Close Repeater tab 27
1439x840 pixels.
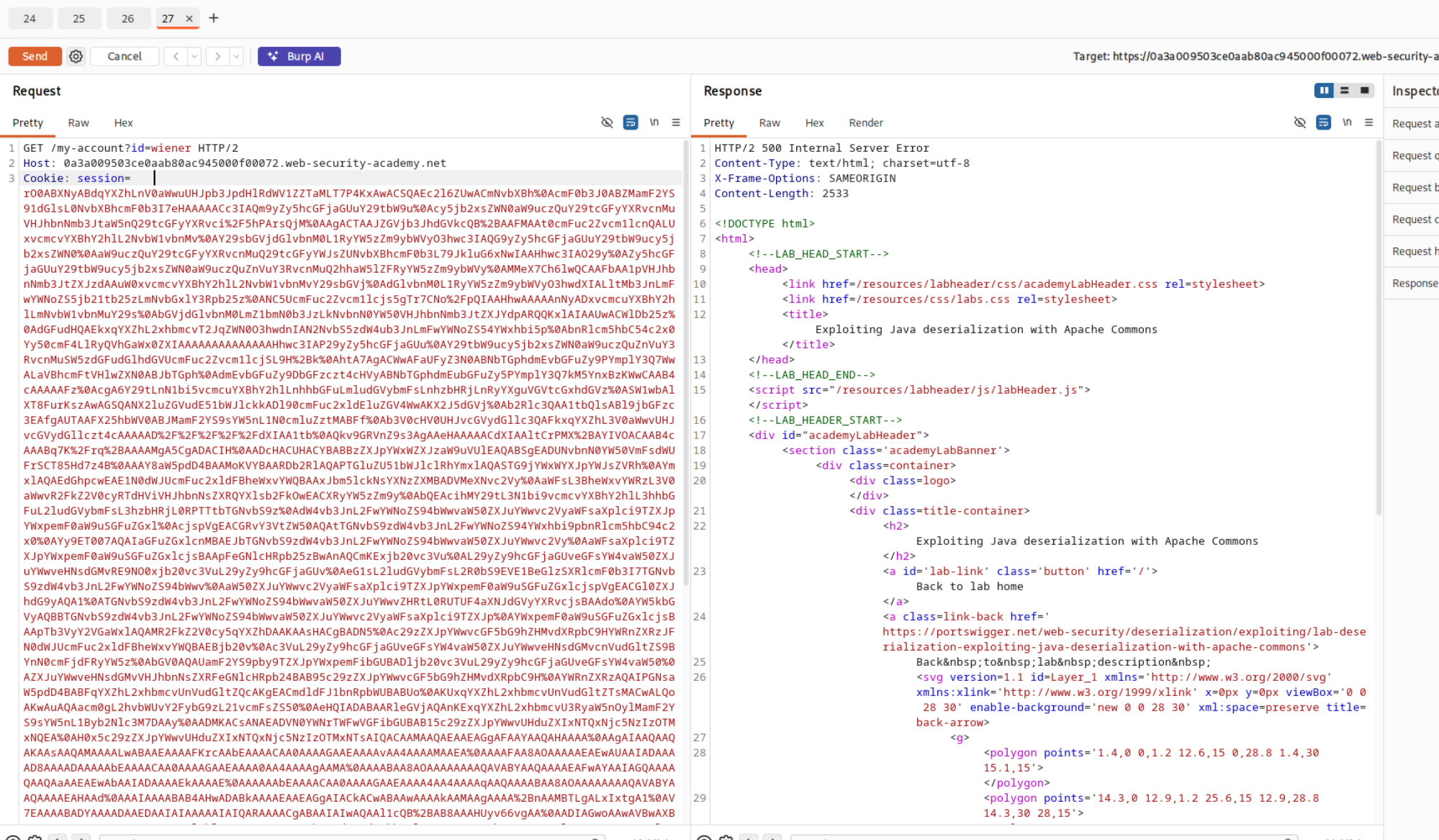point(189,19)
